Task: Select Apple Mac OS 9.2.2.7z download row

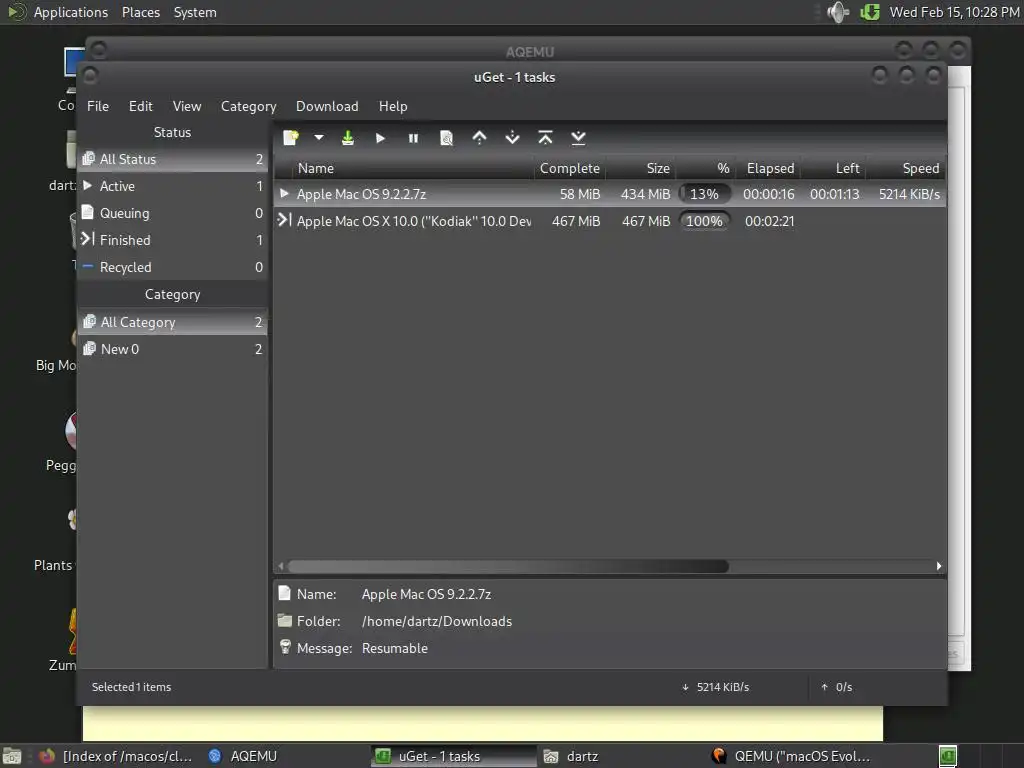Action: (609, 194)
